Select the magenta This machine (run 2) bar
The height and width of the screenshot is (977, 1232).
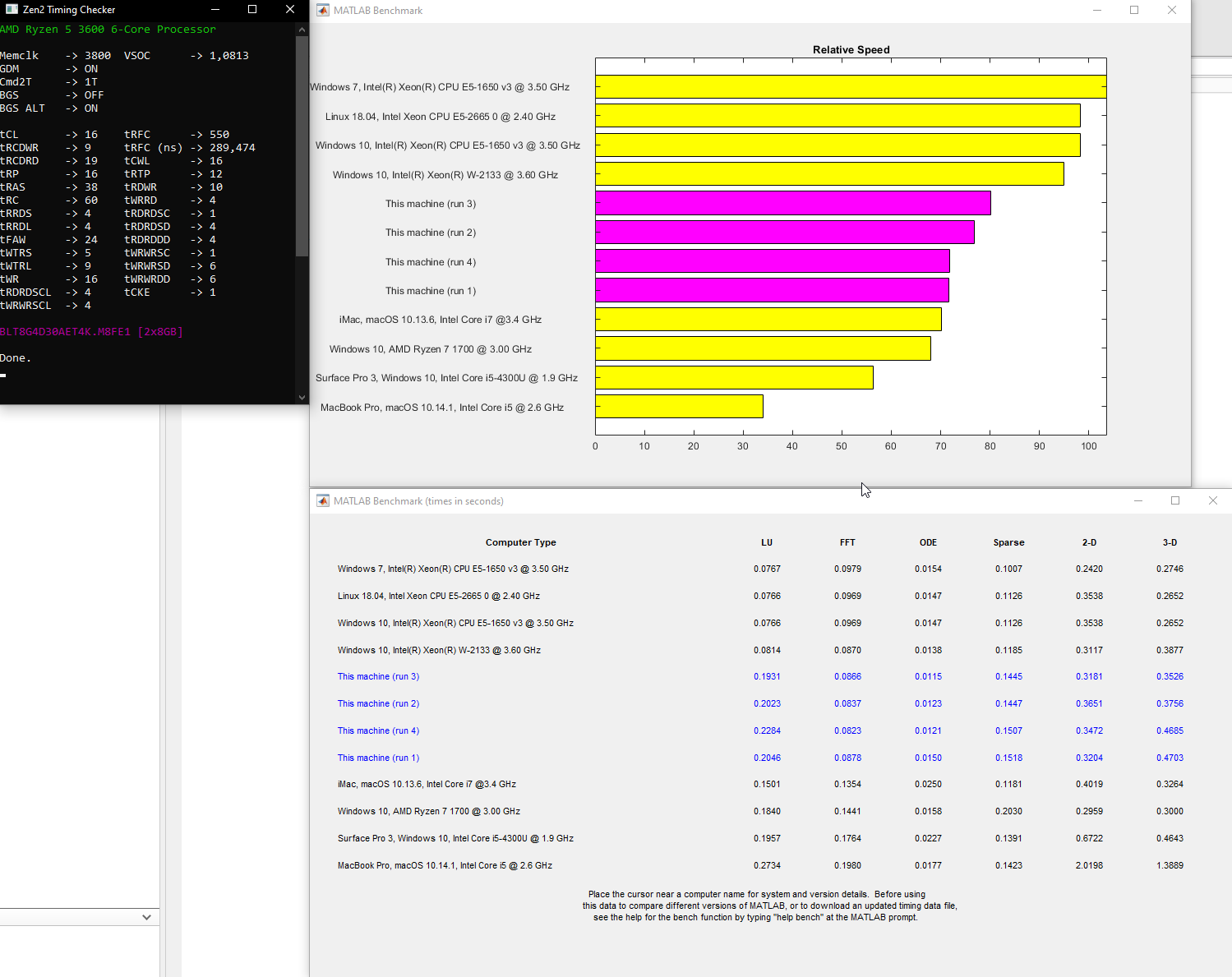coord(785,232)
